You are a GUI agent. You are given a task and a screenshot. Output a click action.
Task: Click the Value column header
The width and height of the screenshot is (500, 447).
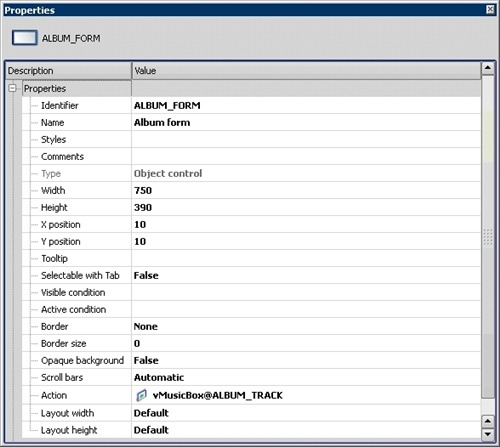tap(306, 71)
